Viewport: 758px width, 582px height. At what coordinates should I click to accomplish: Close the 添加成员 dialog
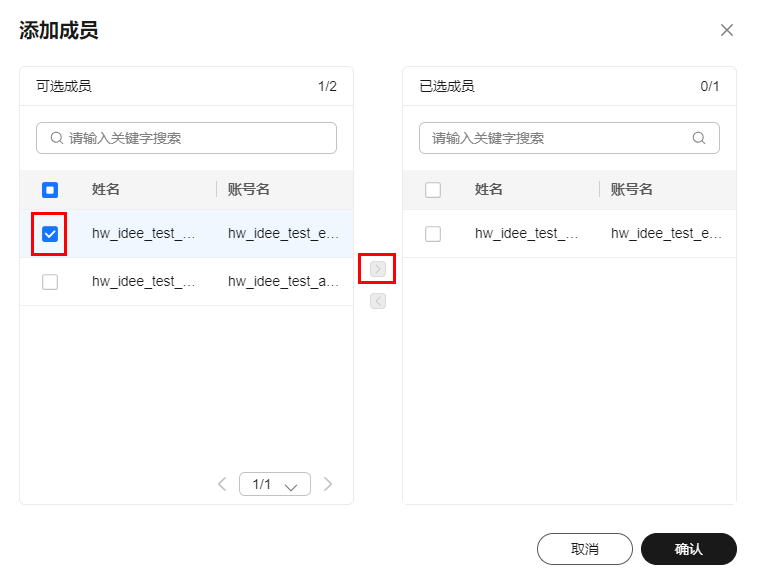(727, 30)
